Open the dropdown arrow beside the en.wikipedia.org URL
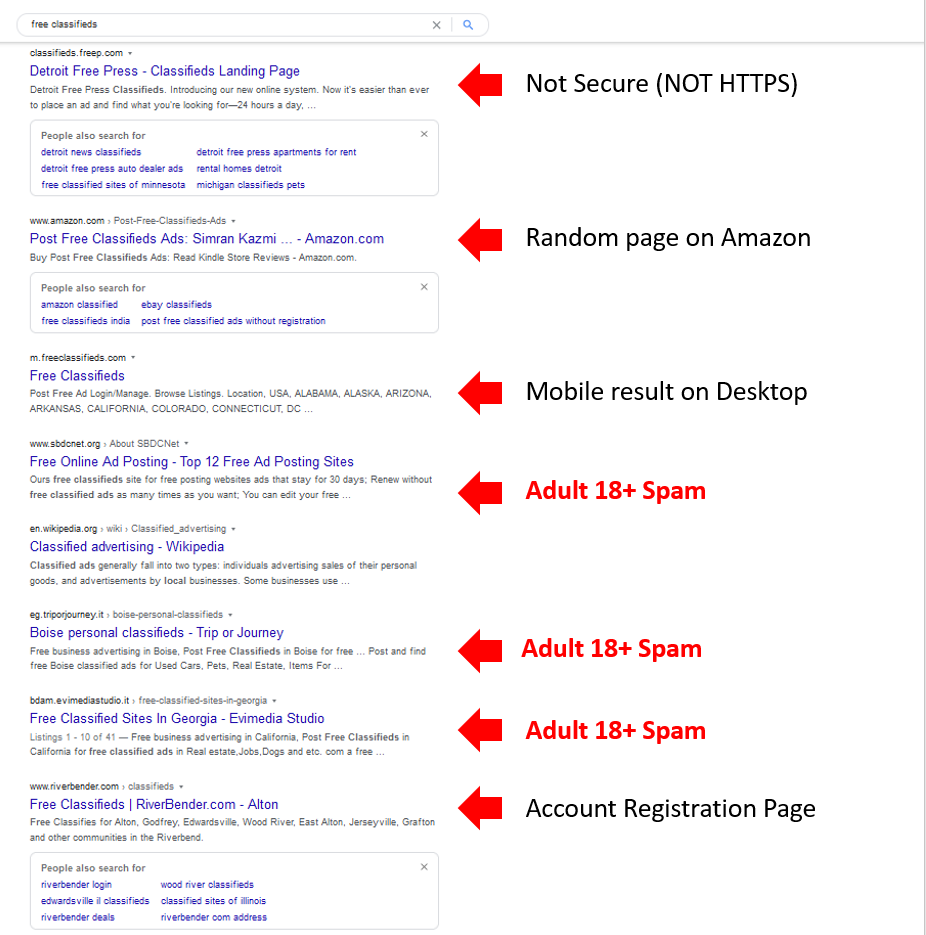This screenshot has width=926, height=935. click(233, 529)
